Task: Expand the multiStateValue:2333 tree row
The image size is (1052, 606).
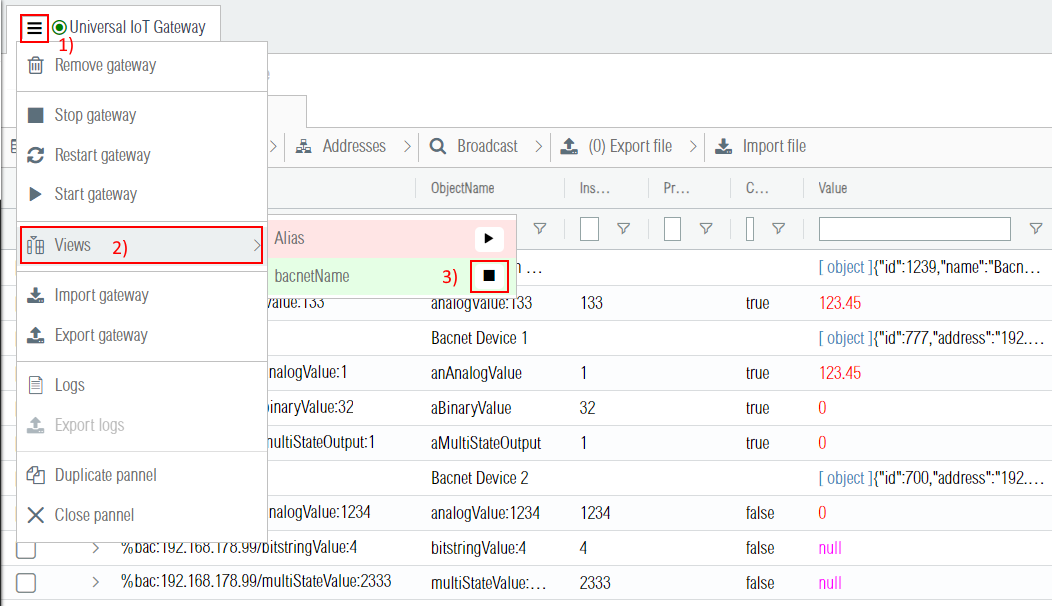Action: click(96, 583)
